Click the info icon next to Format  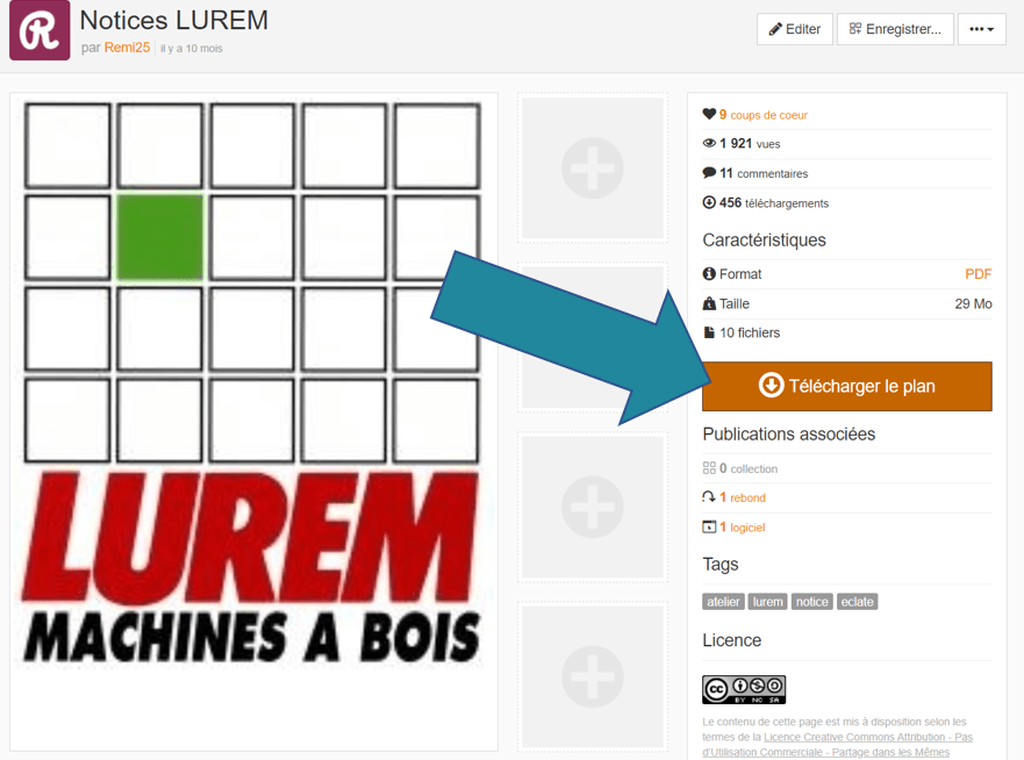point(709,274)
